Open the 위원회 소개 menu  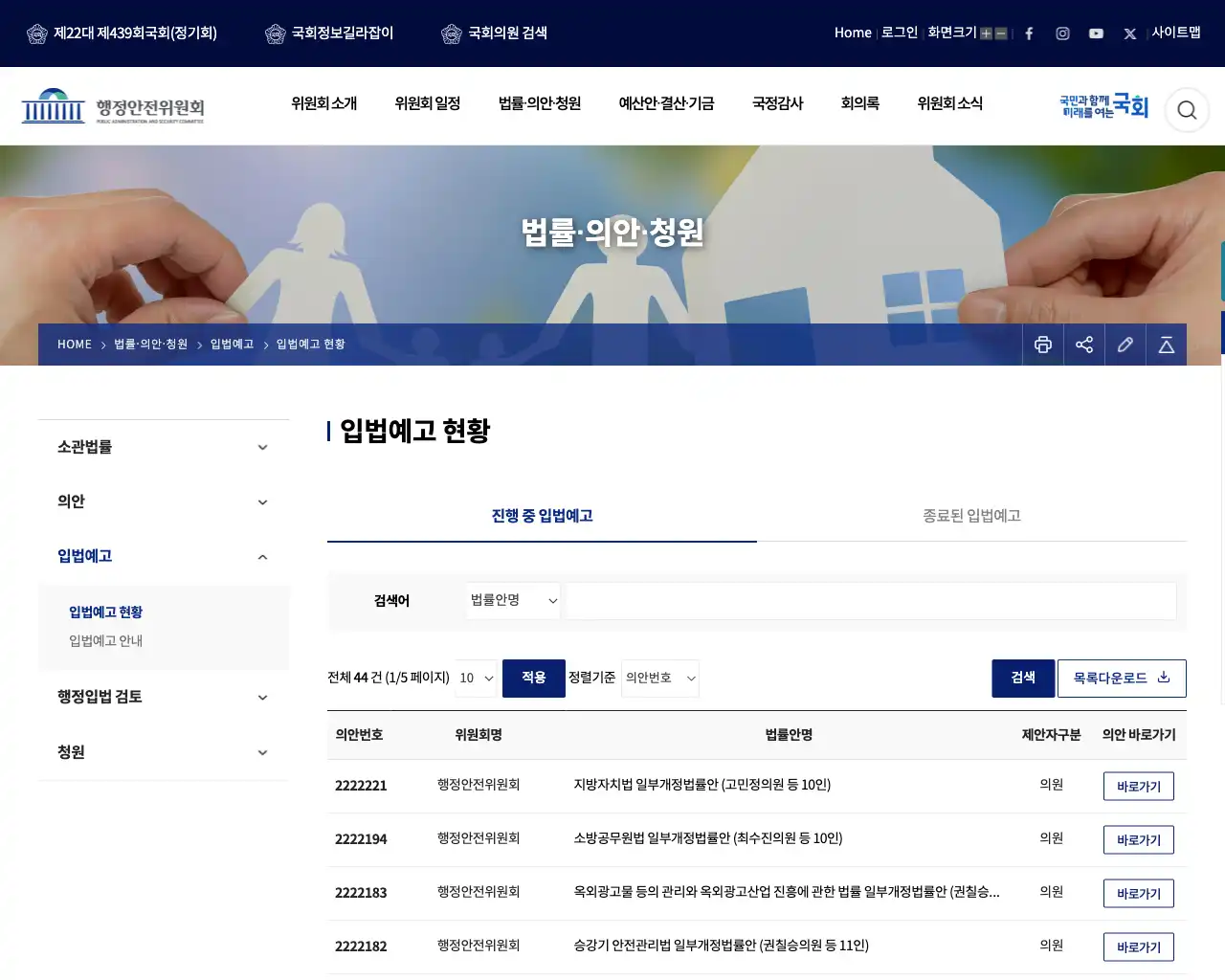[324, 103]
